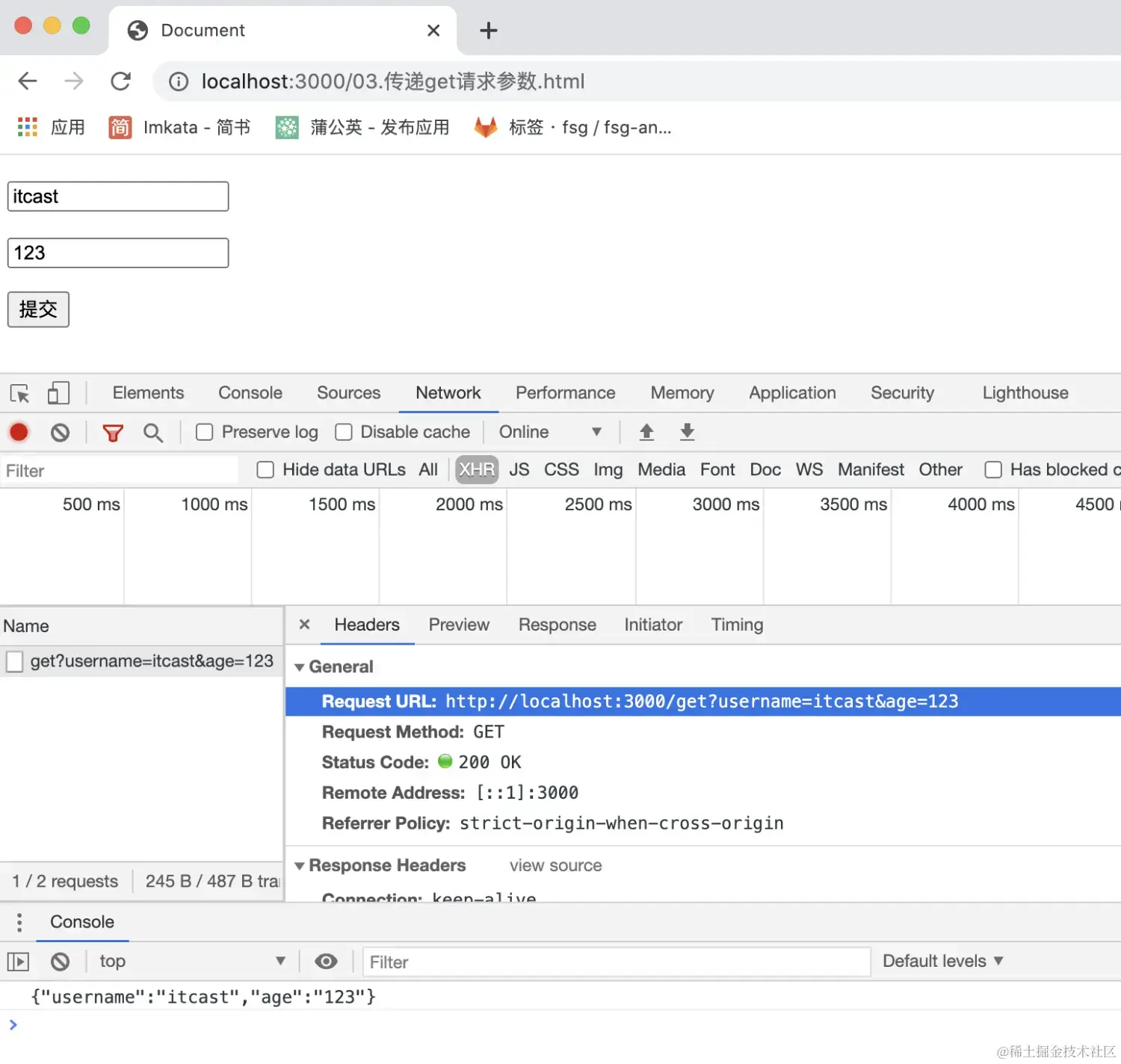
Task: Open the apps grid bookmark icon
Action: click(28, 127)
